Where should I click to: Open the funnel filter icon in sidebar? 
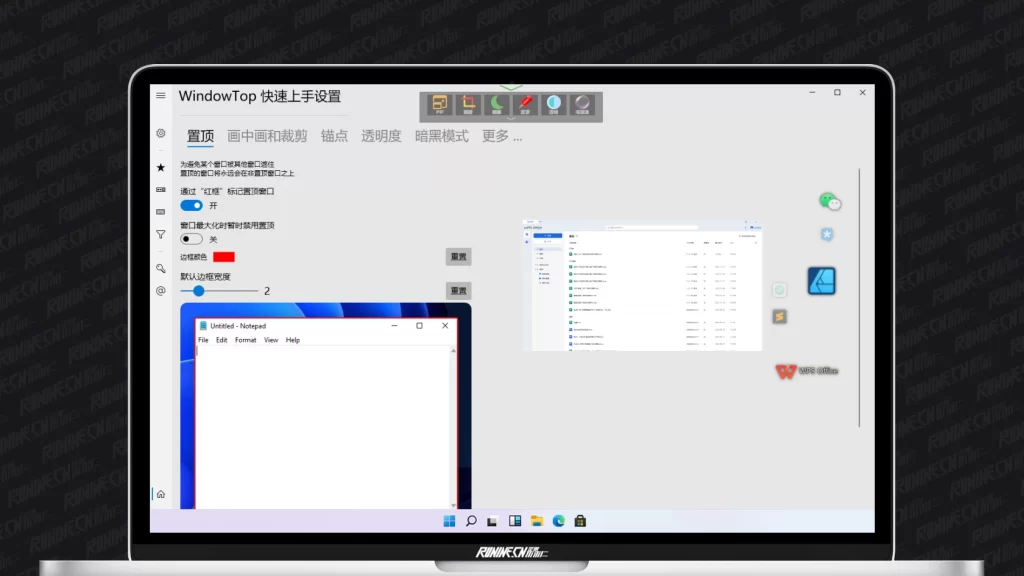[161, 235]
